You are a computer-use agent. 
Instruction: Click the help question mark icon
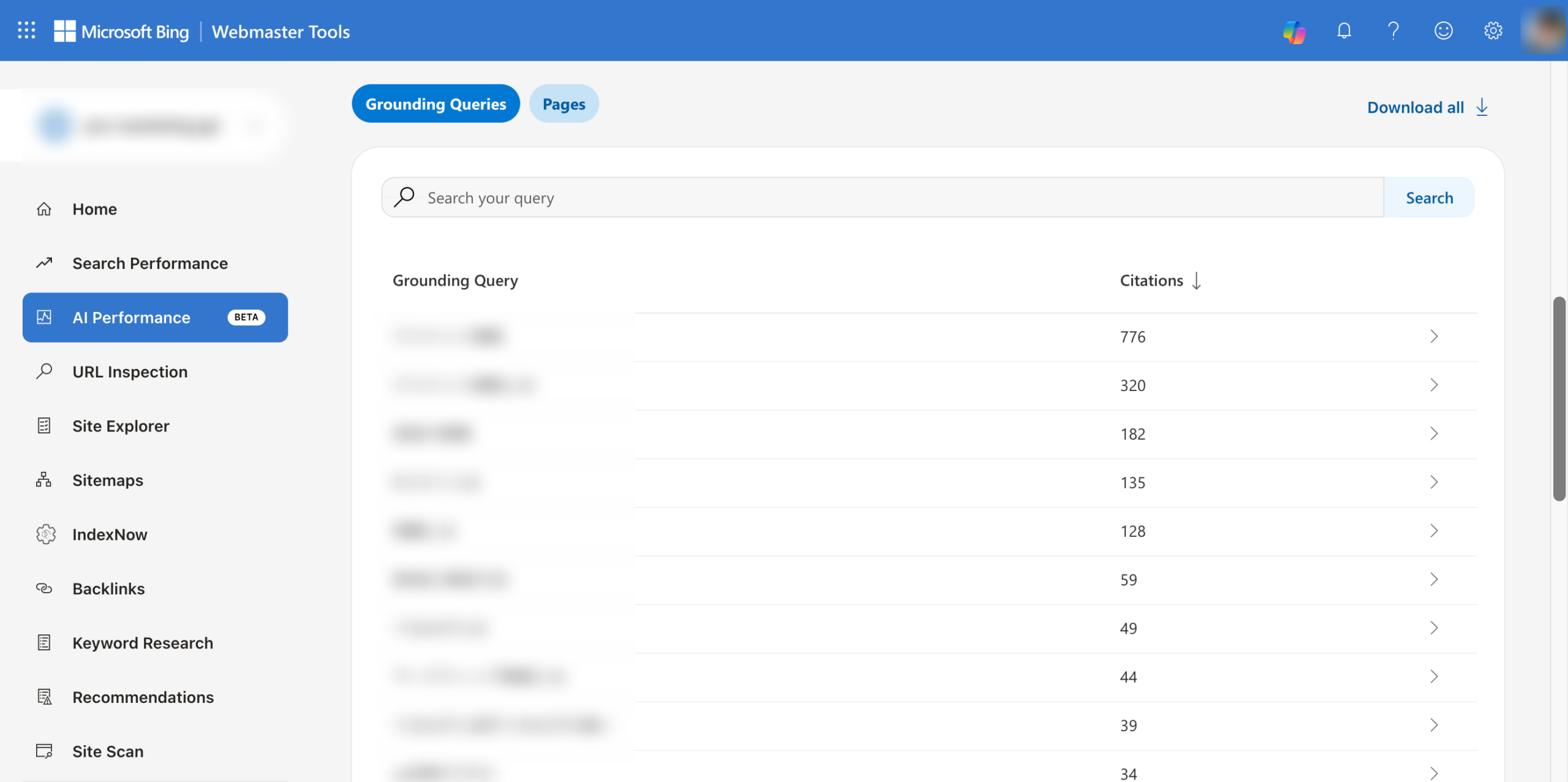(1393, 31)
